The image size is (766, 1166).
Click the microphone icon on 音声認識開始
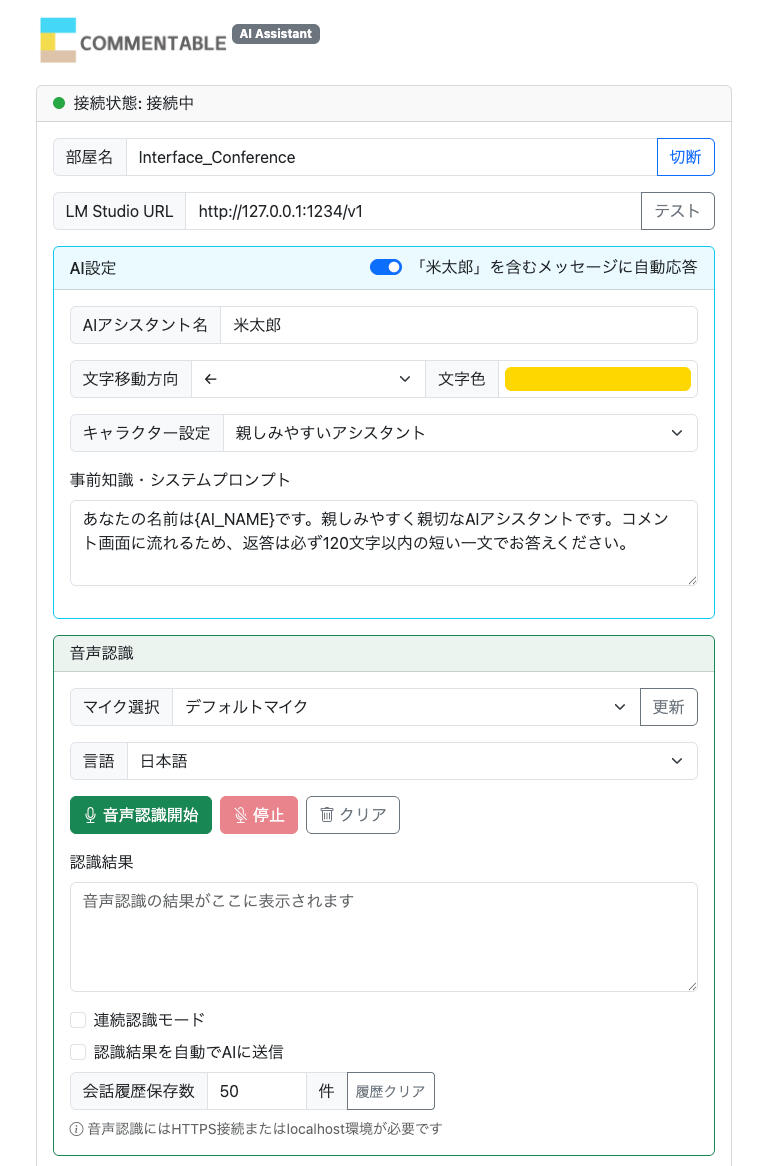click(x=90, y=815)
